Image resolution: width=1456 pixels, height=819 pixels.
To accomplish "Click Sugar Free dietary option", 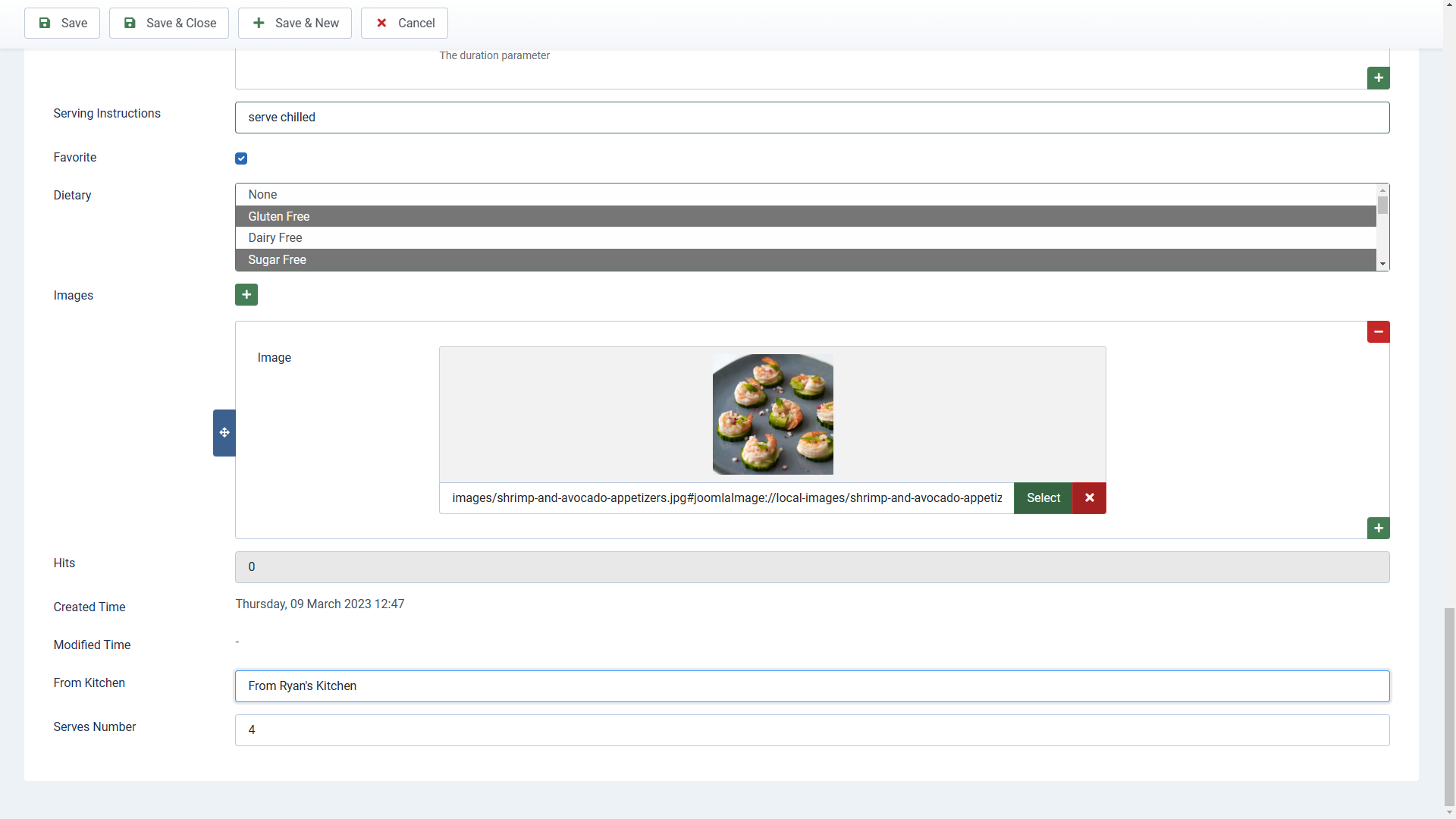I will (x=804, y=259).
